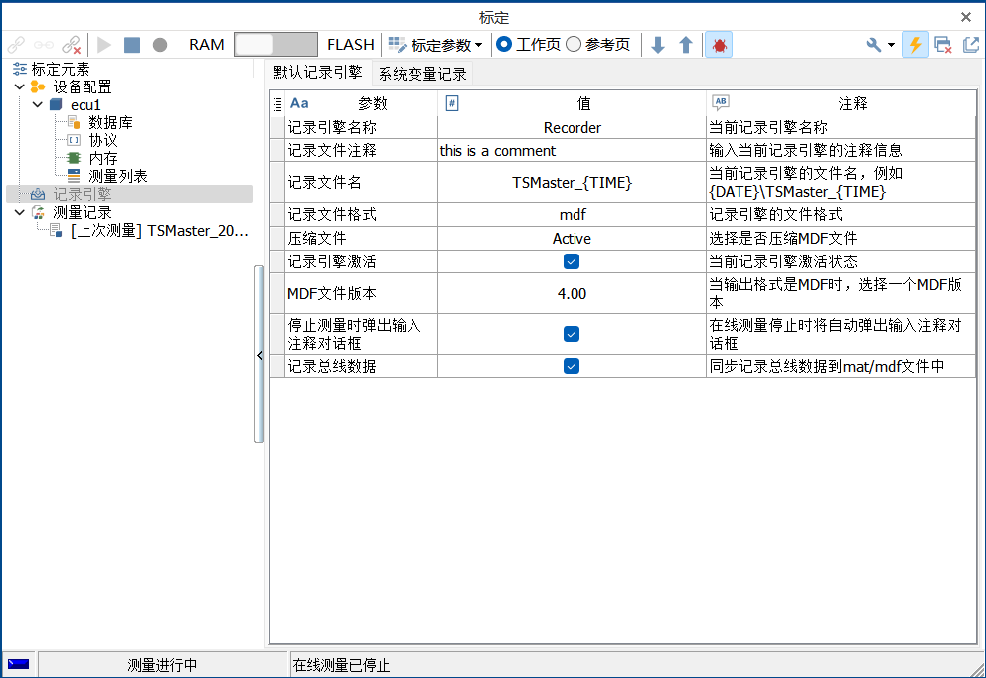Click the red bug debug icon
The image size is (986, 678).
pyautogui.click(x=719, y=44)
